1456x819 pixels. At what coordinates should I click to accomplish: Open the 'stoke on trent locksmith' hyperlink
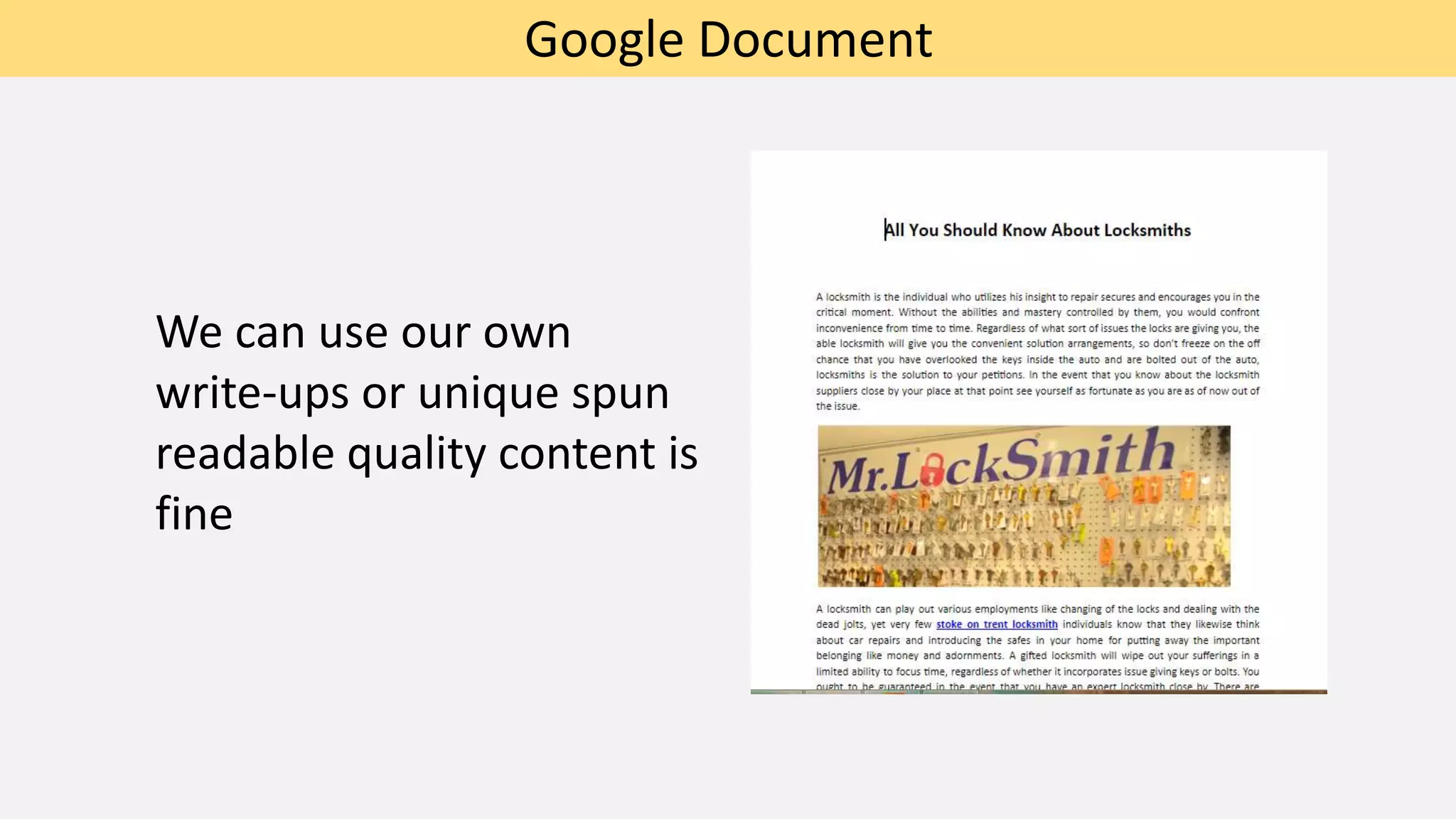pyautogui.click(x=997, y=624)
